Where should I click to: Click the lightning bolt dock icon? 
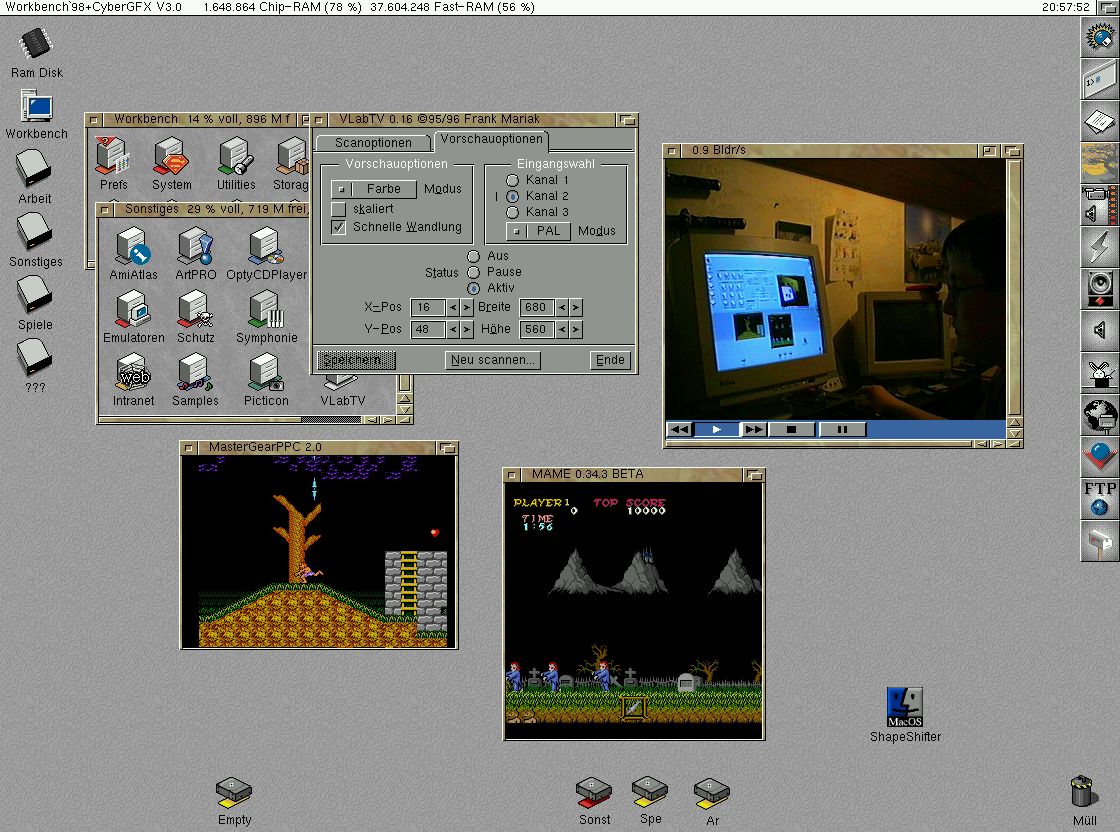pos(1099,246)
